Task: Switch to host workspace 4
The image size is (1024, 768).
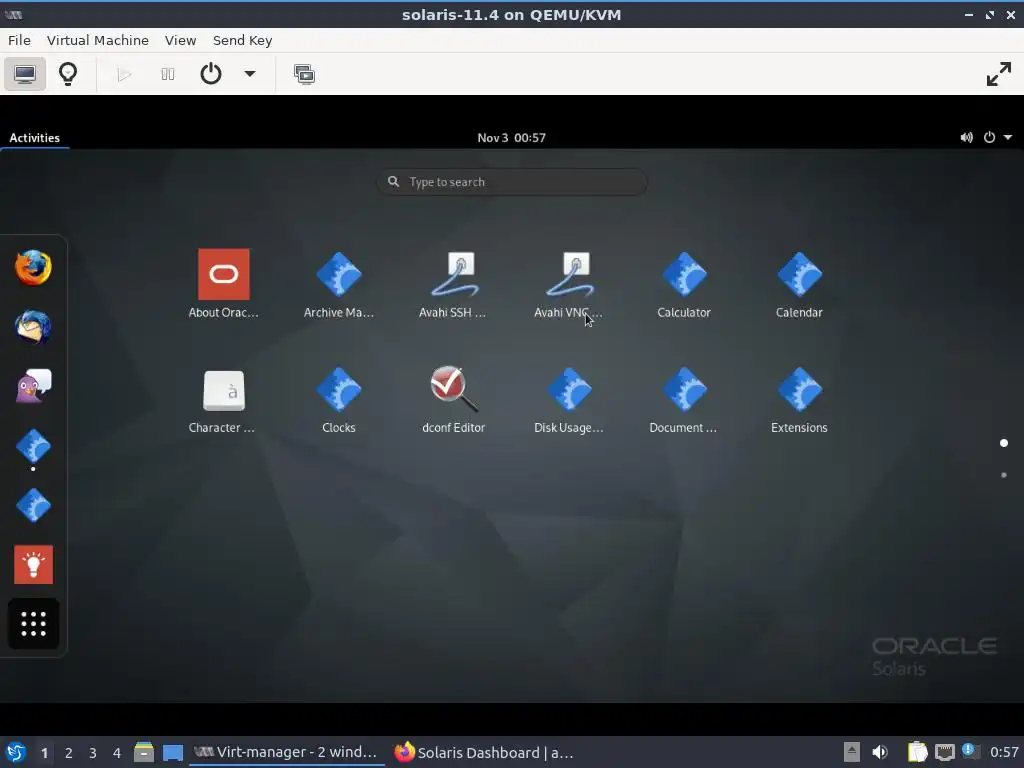Action: pos(117,753)
